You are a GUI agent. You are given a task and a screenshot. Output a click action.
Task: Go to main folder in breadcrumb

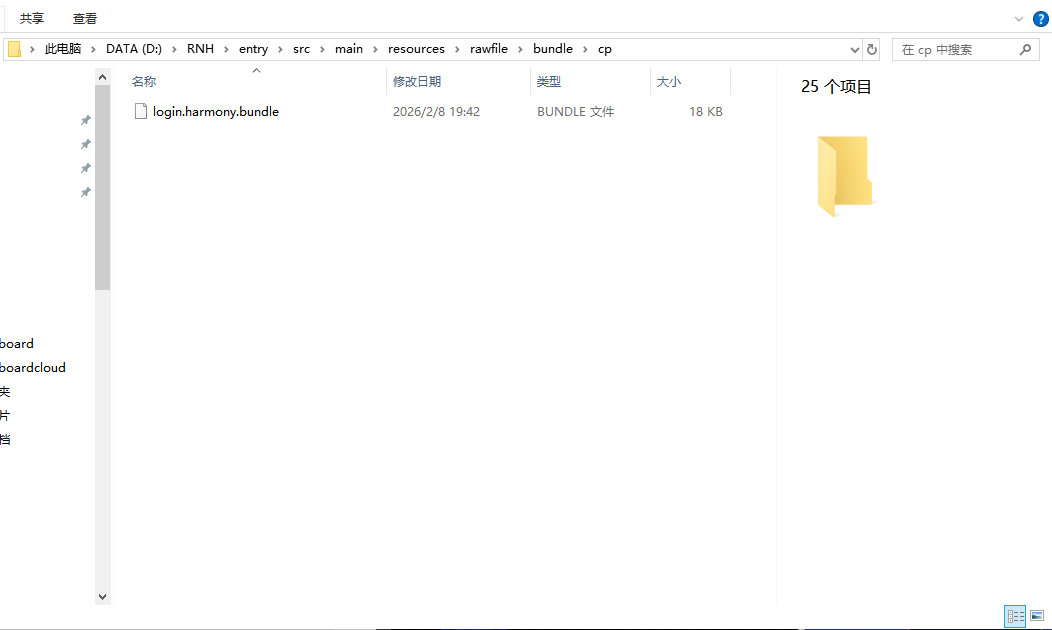[x=349, y=49]
